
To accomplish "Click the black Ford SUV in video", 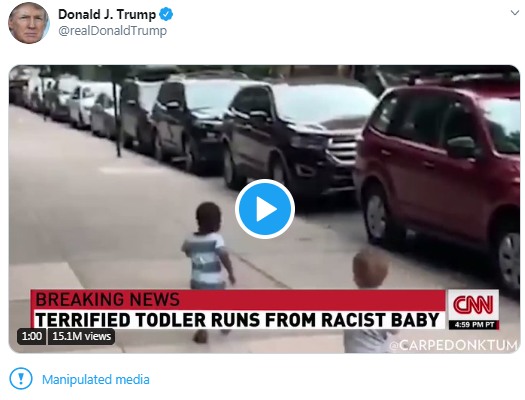I will click(x=295, y=137).
